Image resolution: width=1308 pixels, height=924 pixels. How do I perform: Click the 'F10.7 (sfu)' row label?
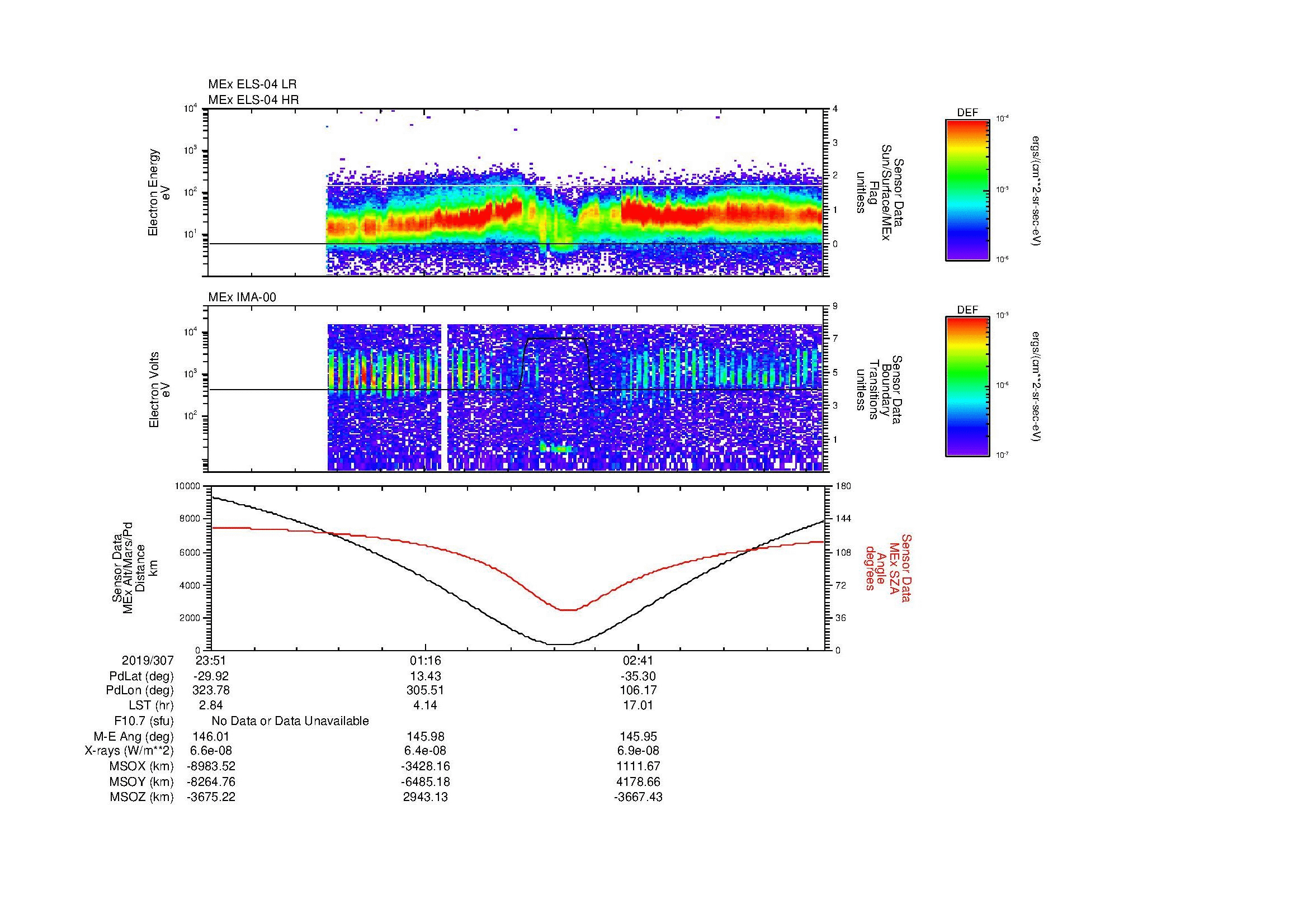(144, 721)
